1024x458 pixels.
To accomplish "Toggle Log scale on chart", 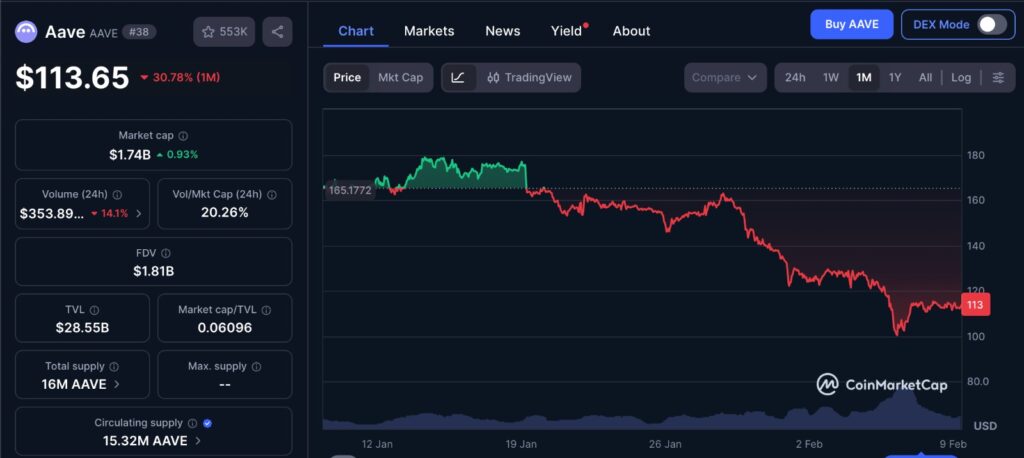I will [x=961, y=78].
